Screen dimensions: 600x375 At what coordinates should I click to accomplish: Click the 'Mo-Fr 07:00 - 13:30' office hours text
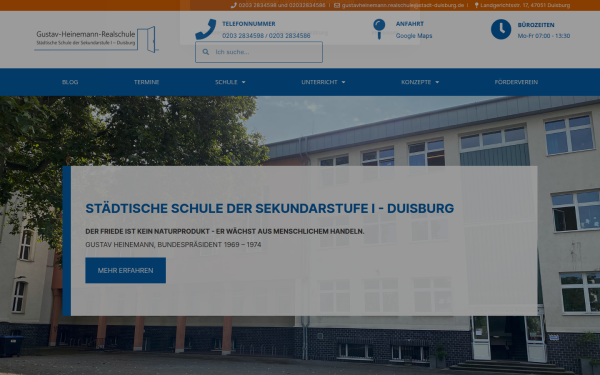click(x=544, y=36)
